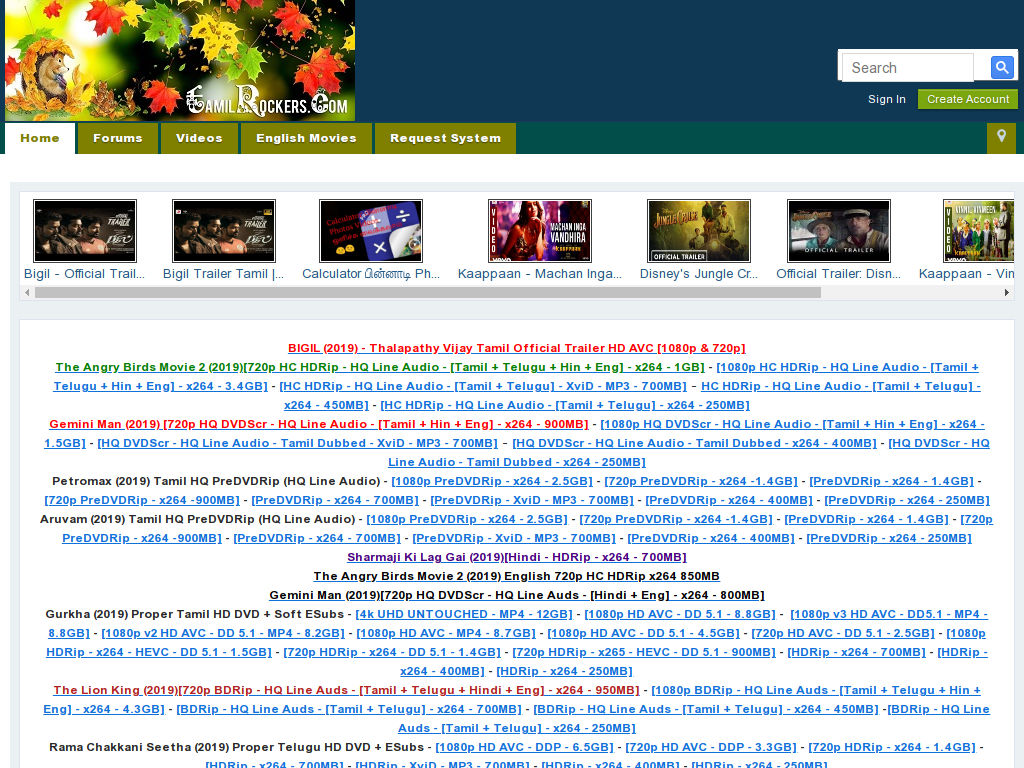Open Angry Birds Movie 2 English 850MB link
Screen dimensions: 1024x768
517,576
